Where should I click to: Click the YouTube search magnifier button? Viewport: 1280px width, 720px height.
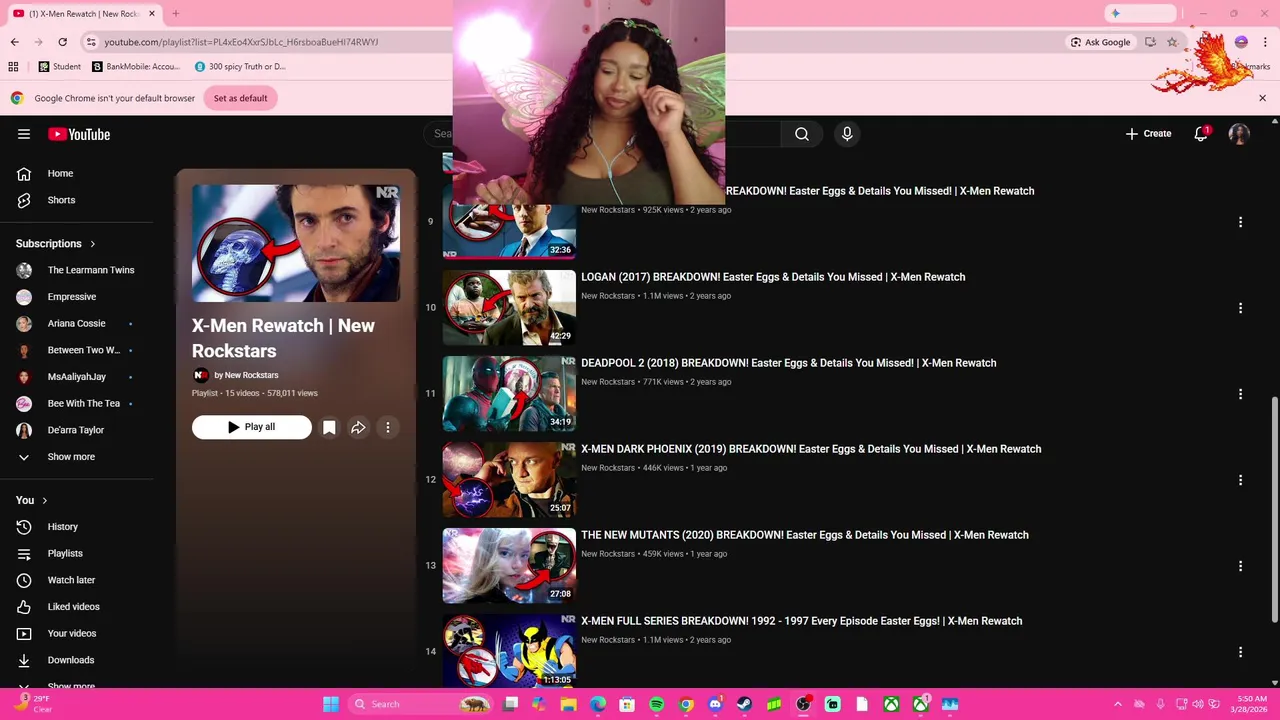802,134
